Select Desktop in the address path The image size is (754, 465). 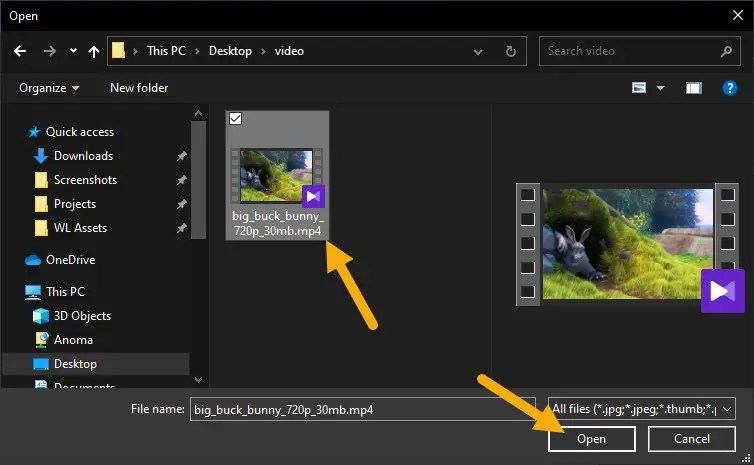230,50
